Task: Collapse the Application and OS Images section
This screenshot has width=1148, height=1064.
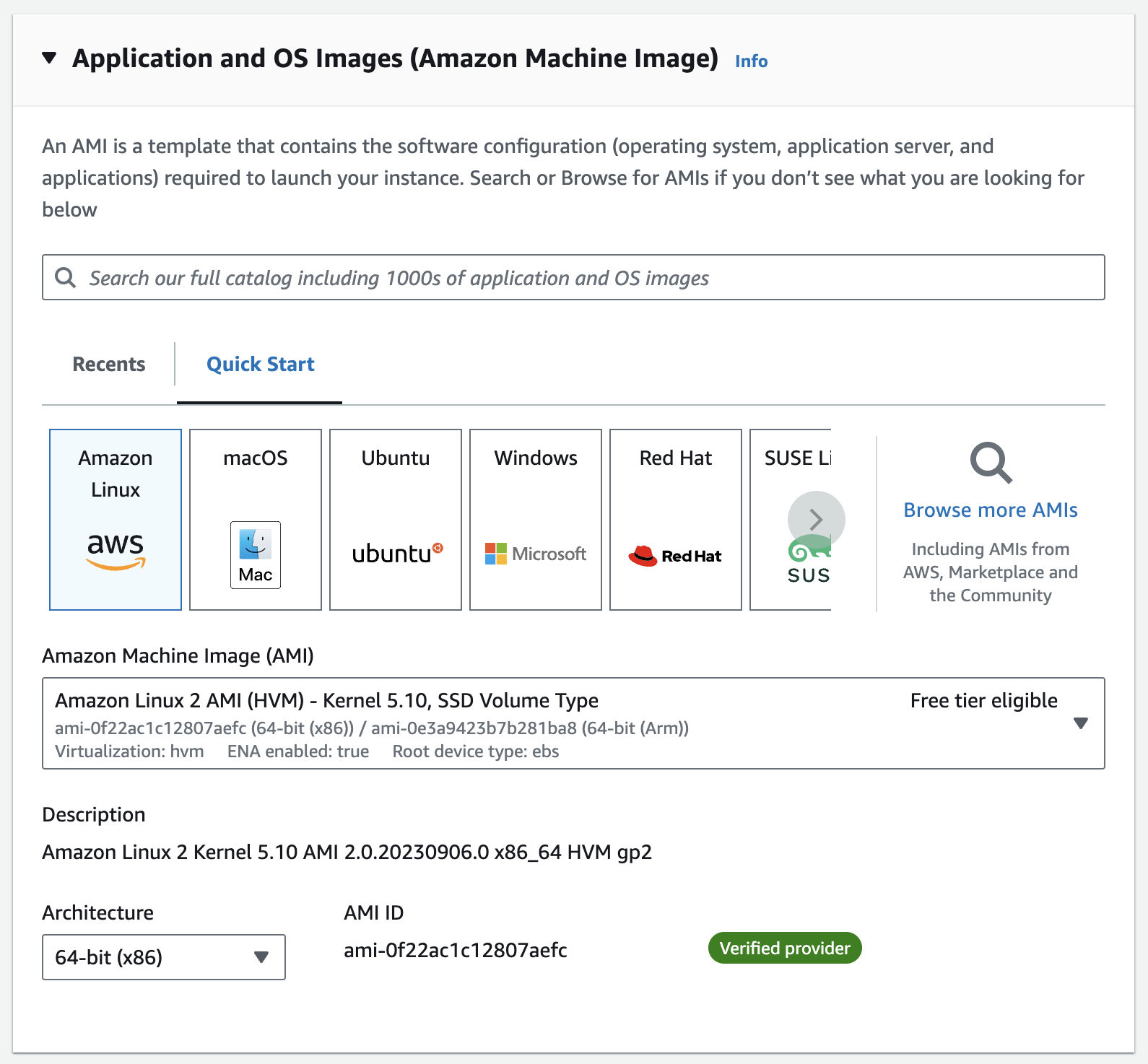Action: pyautogui.click(x=49, y=58)
